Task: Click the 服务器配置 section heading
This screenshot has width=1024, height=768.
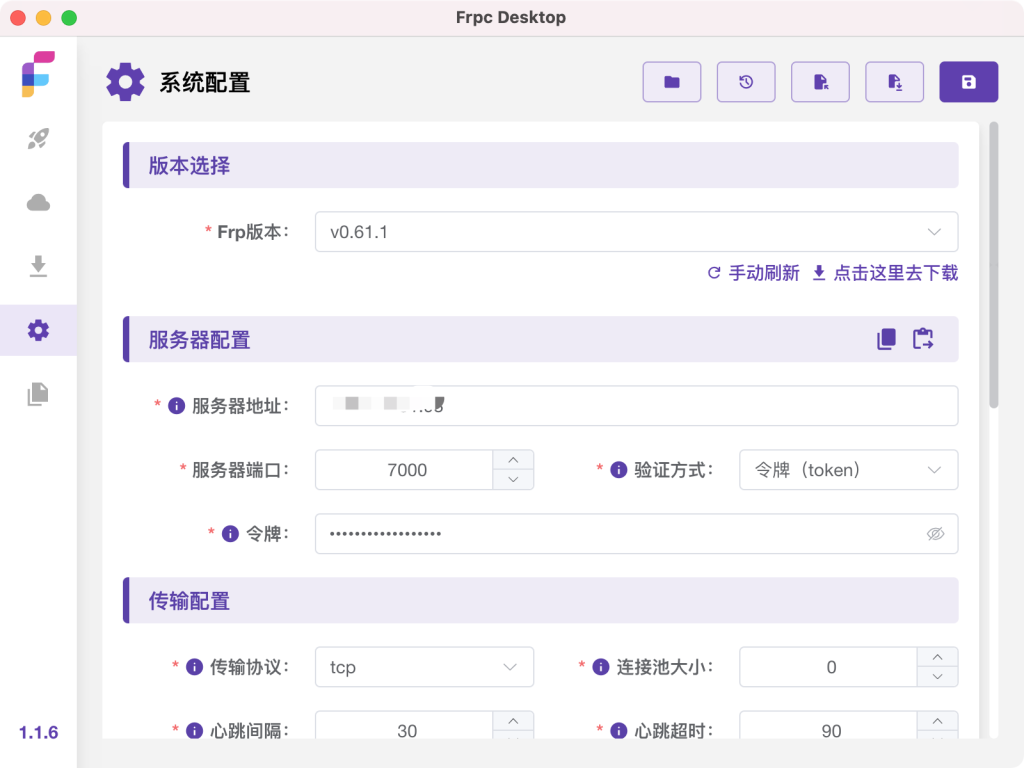Action: point(199,340)
